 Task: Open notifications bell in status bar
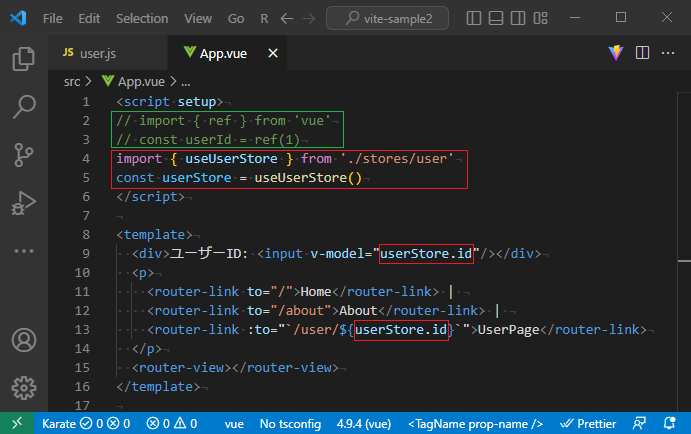(670, 423)
